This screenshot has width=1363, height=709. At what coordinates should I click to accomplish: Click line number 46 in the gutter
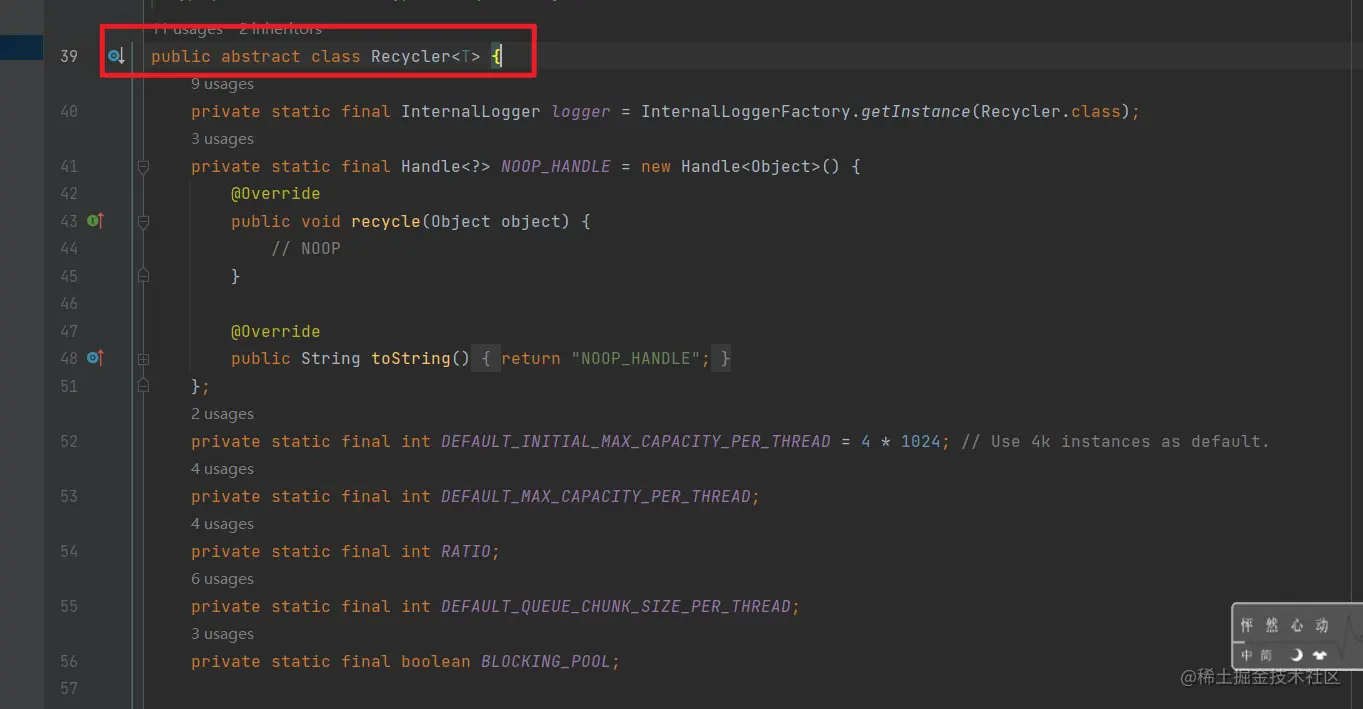pyautogui.click(x=68, y=304)
